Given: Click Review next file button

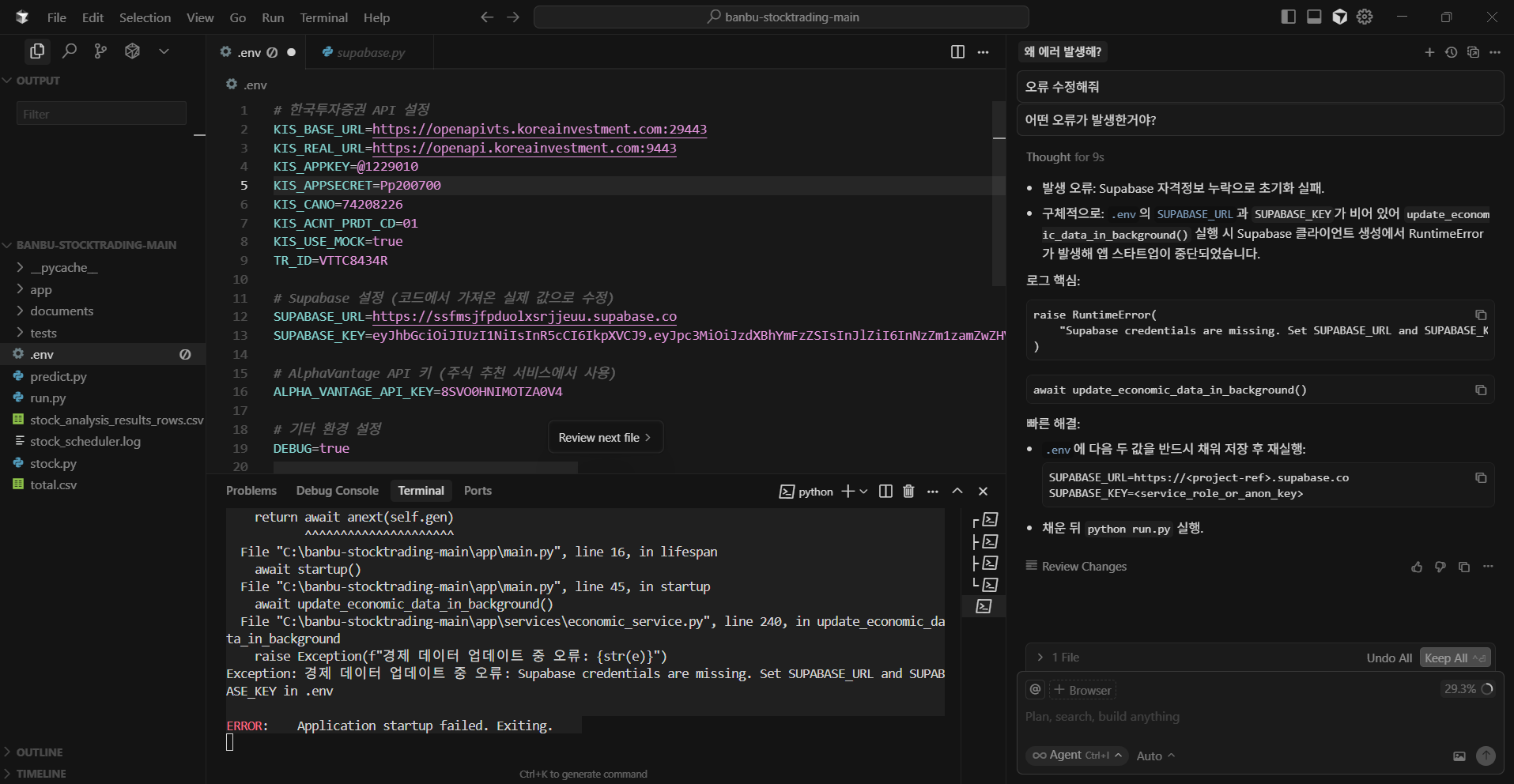Looking at the screenshot, I should click(605, 438).
